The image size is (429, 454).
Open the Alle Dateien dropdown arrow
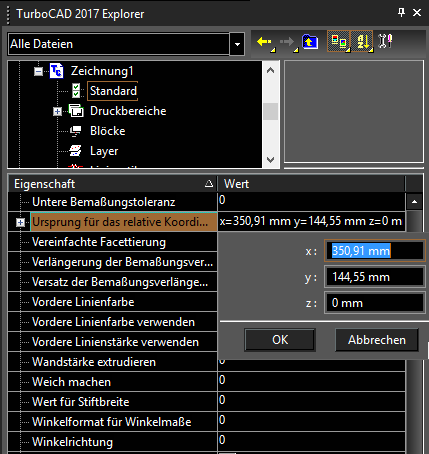pos(237,44)
